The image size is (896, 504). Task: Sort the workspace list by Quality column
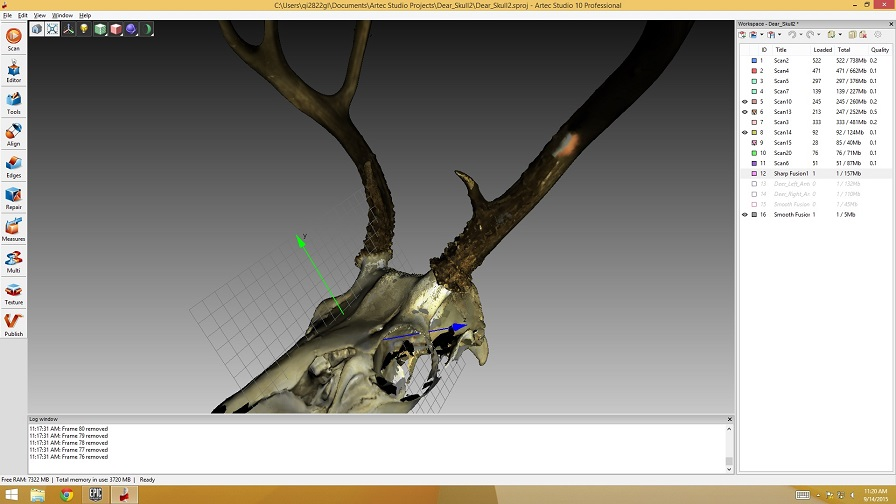(879, 49)
